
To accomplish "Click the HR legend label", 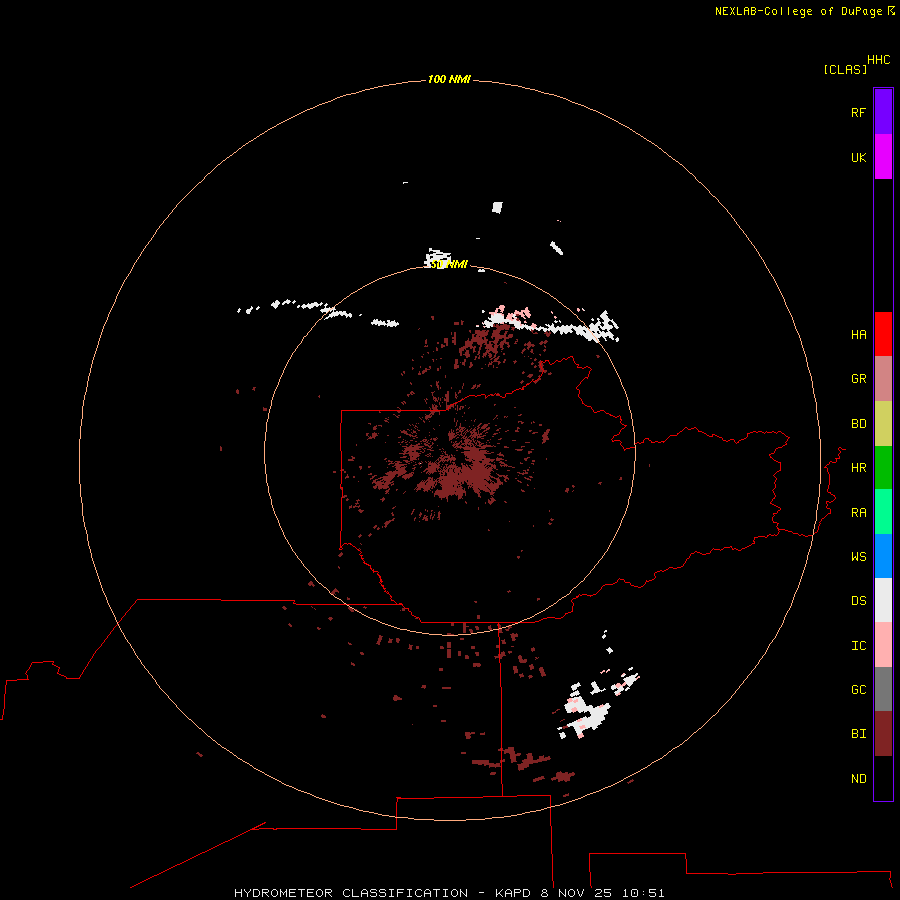I will [x=858, y=468].
